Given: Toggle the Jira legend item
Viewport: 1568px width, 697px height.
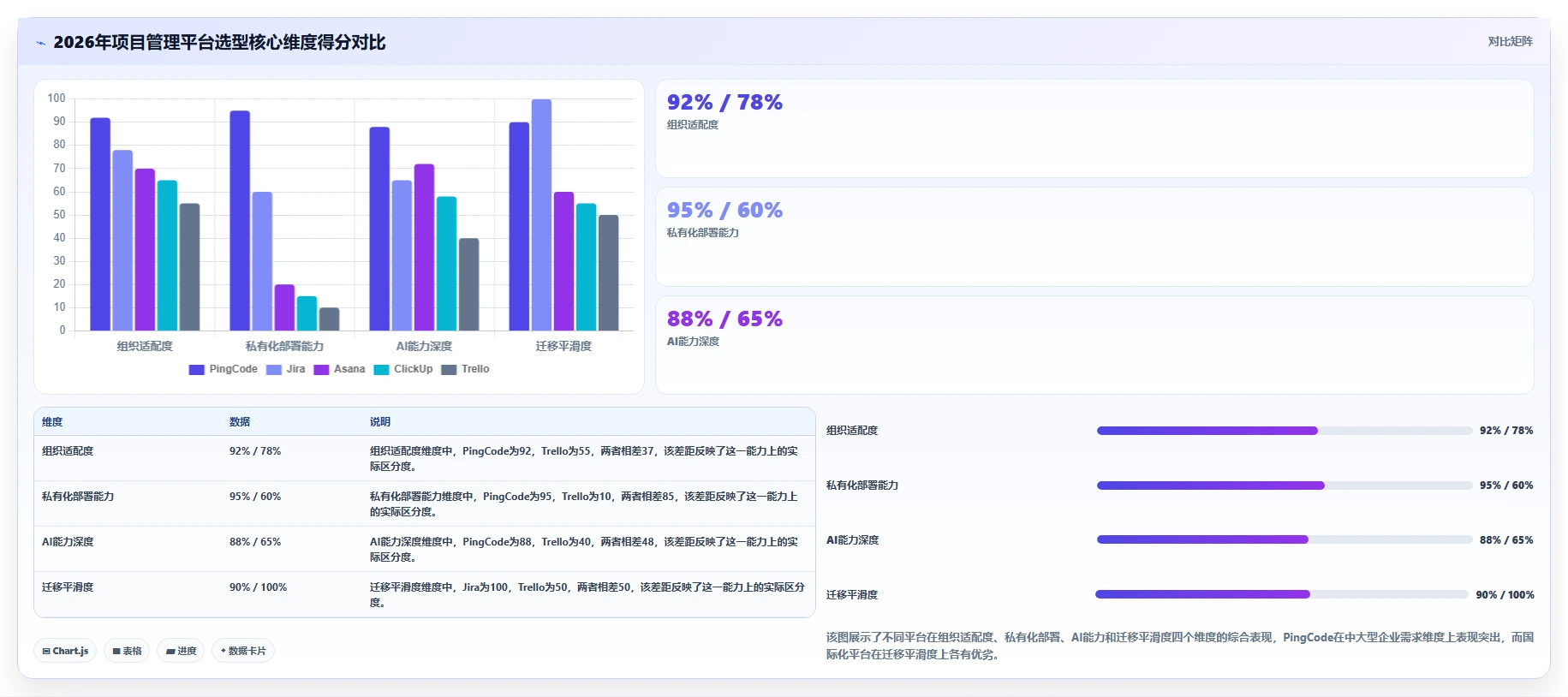Looking at the screenshot, I should 285,369.
